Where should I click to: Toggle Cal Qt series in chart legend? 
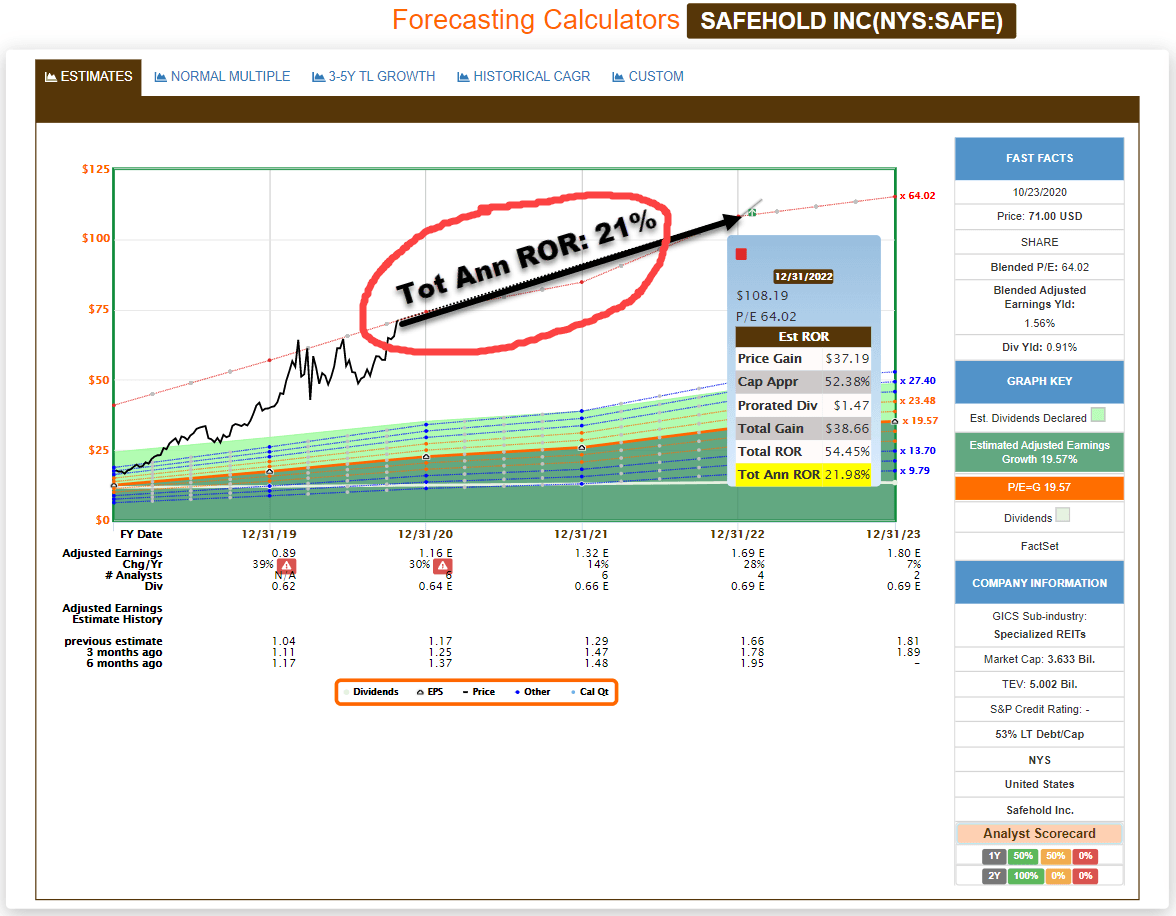coord(590,692)
